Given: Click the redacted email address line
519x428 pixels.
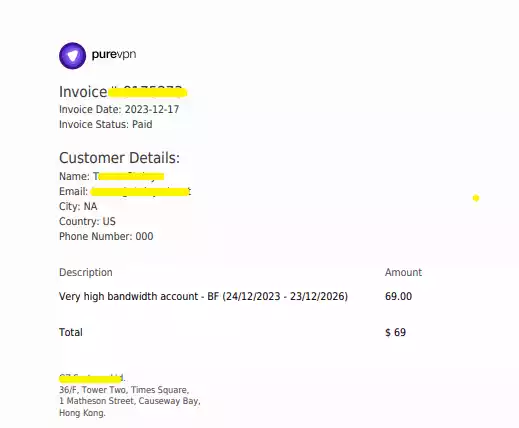Looking at the screenshot, I should tap(140, 191).
